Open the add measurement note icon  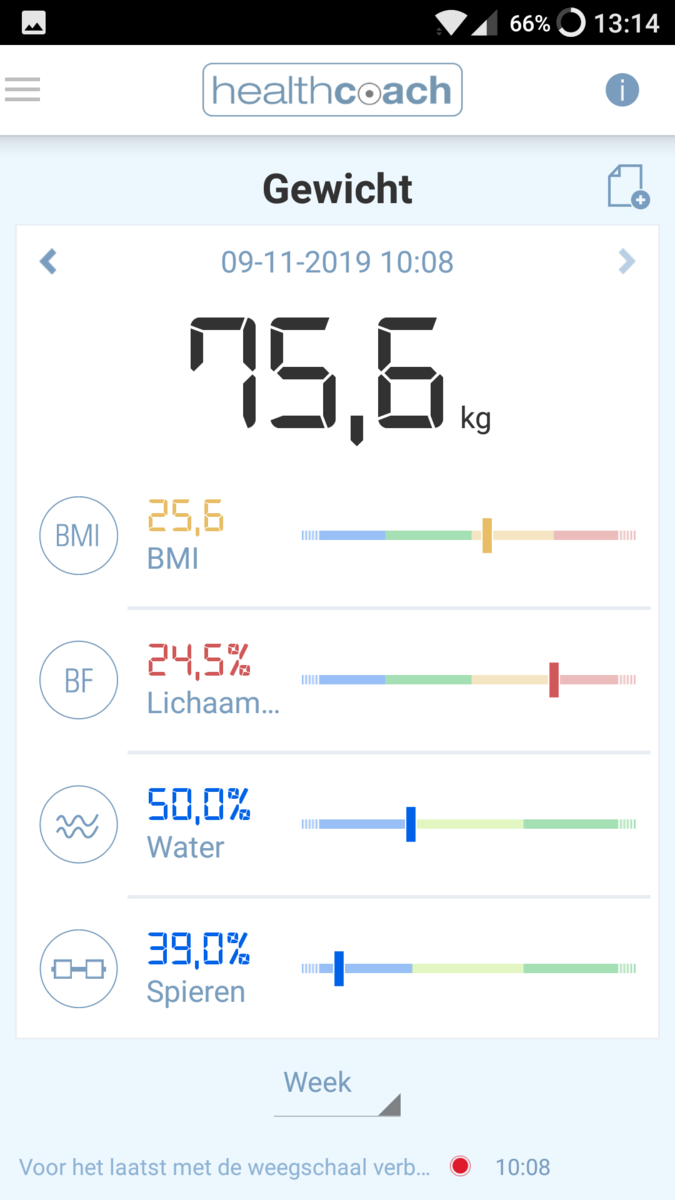click(625, 186)
